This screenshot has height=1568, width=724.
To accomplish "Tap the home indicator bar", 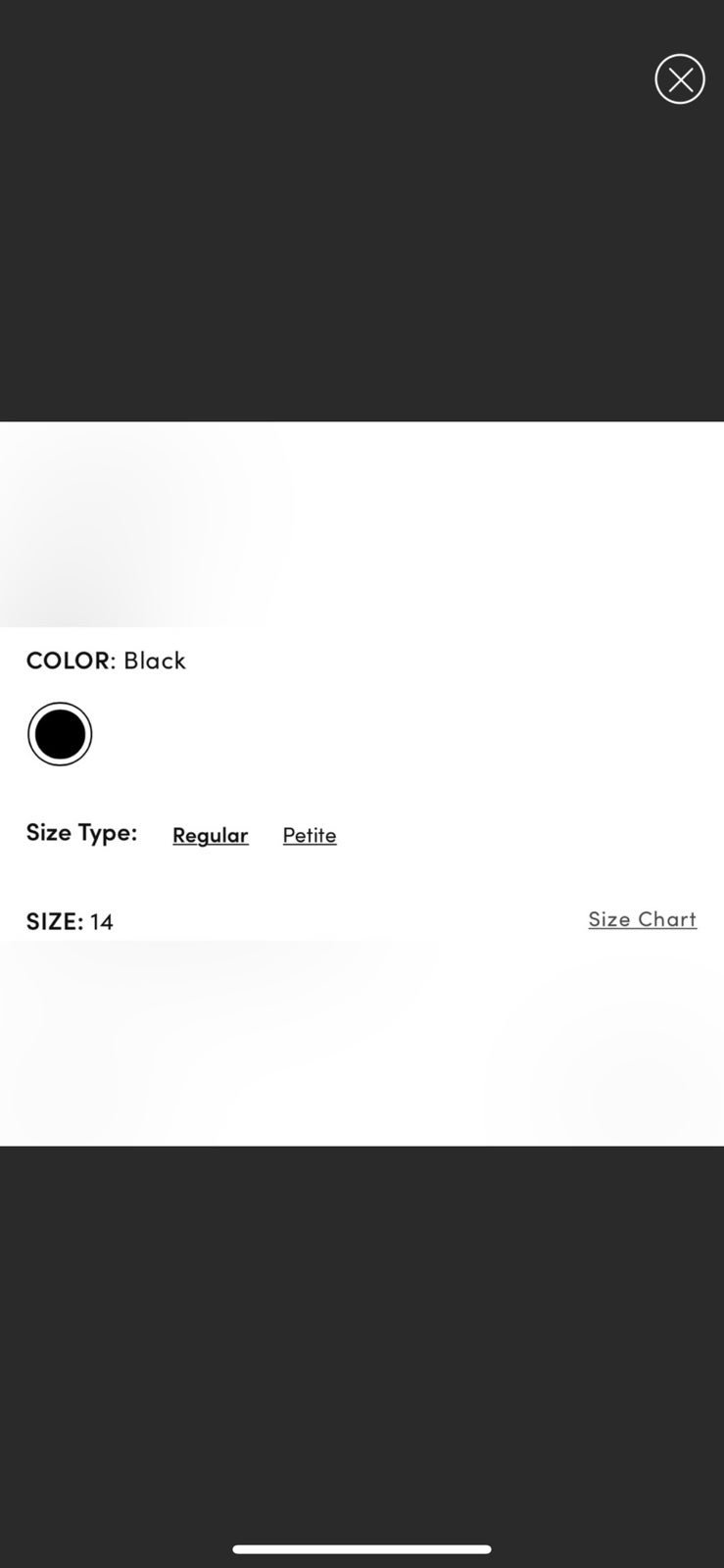I will click(x=362, y=1549).
